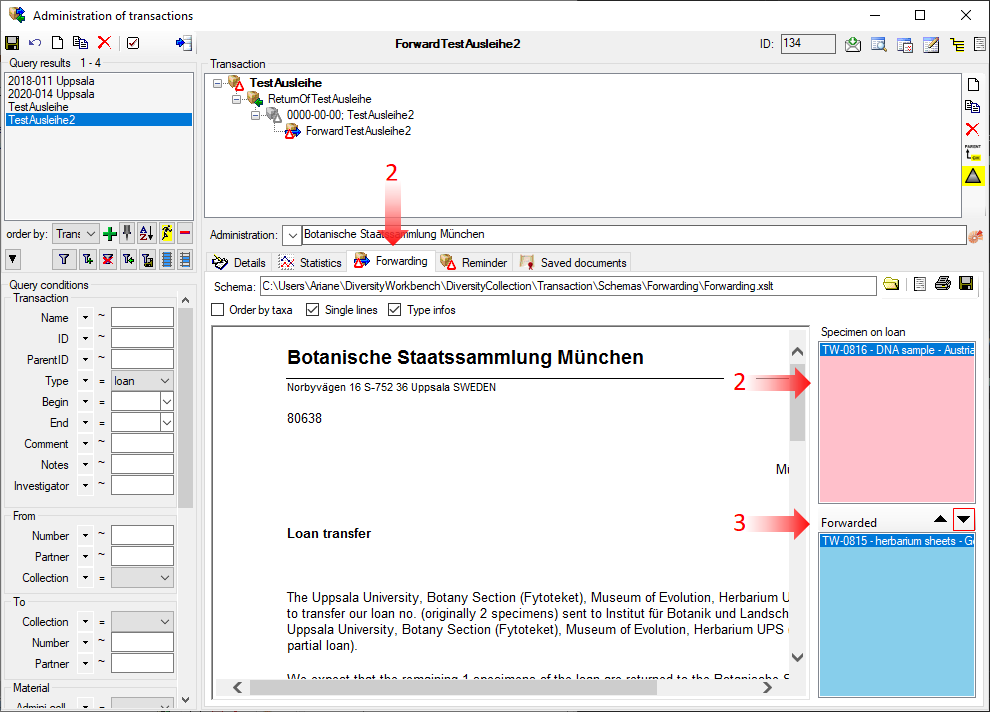Open the table search magnifier icon
Image resolution: width=990 pixels, height=712 pixels.
click(x=878, y=44)
